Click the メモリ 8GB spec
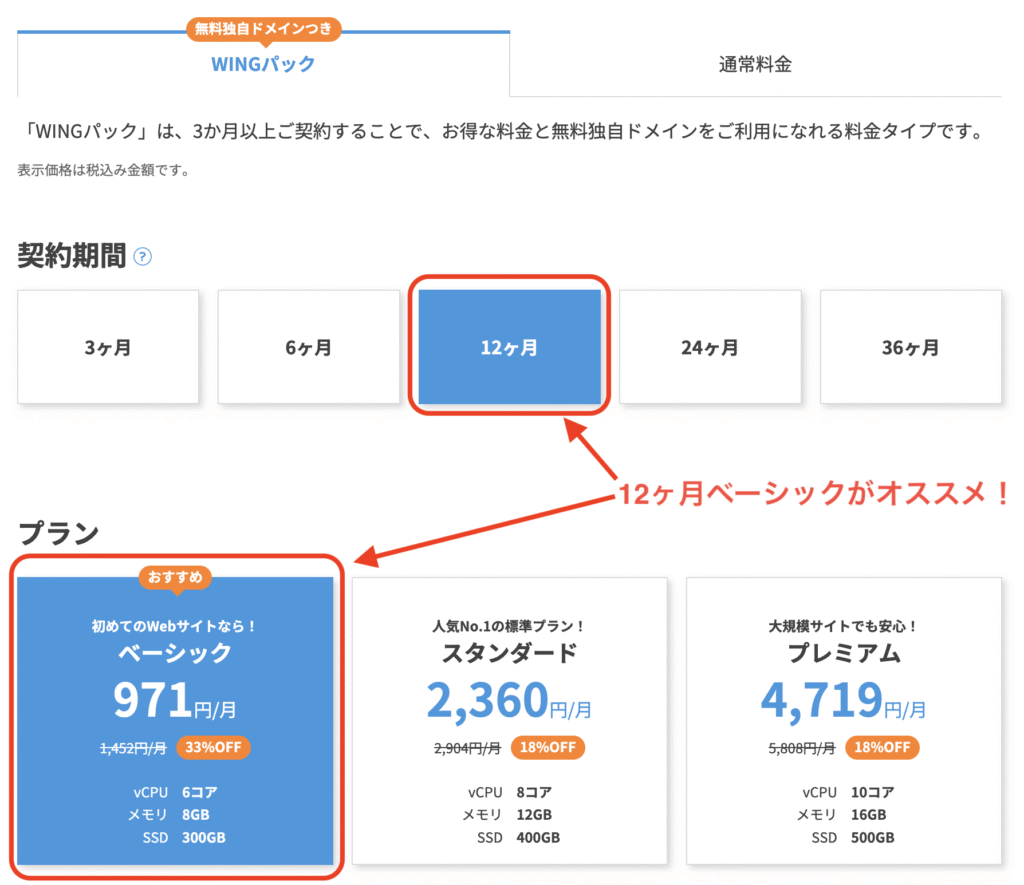This screenshot has height=885, width=1024. tap(168, 814)
